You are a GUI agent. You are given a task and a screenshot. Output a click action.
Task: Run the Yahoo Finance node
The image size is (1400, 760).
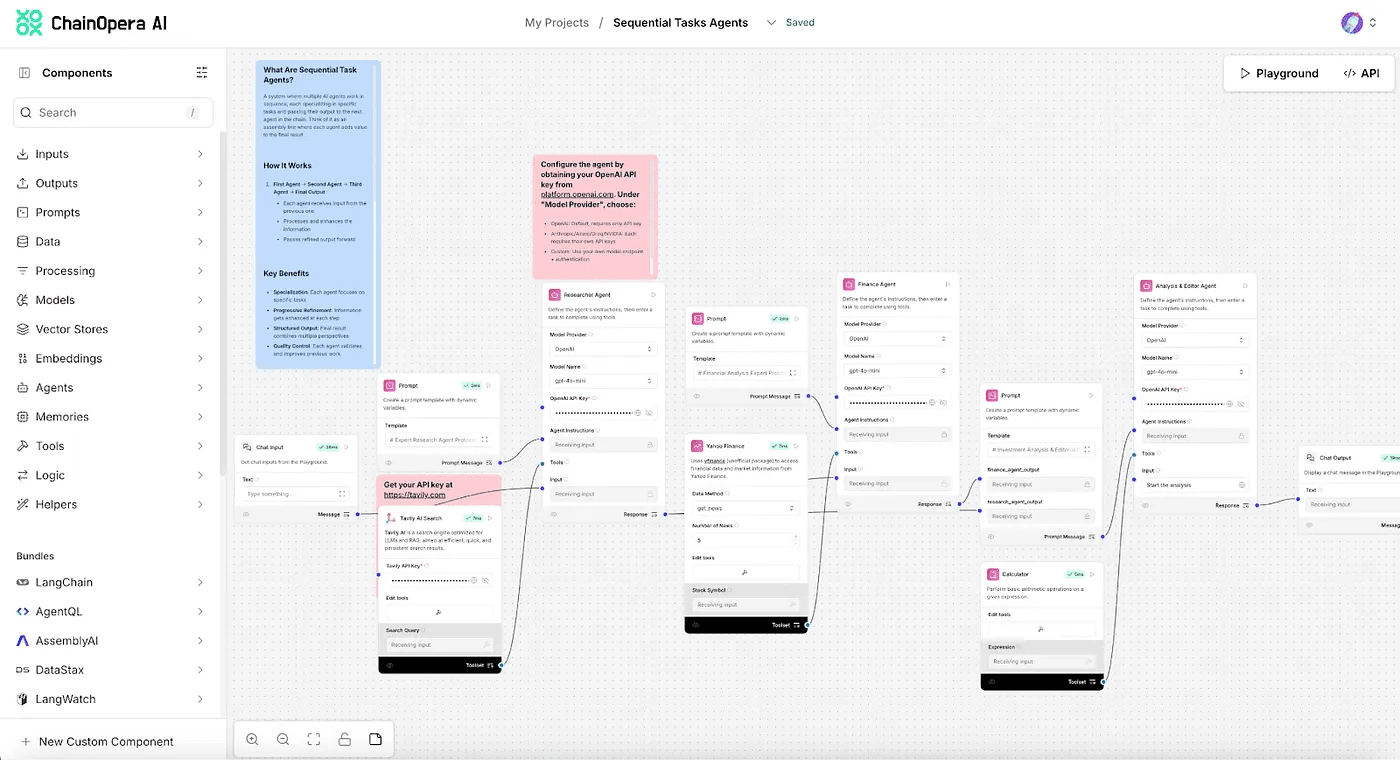point(798,446)
